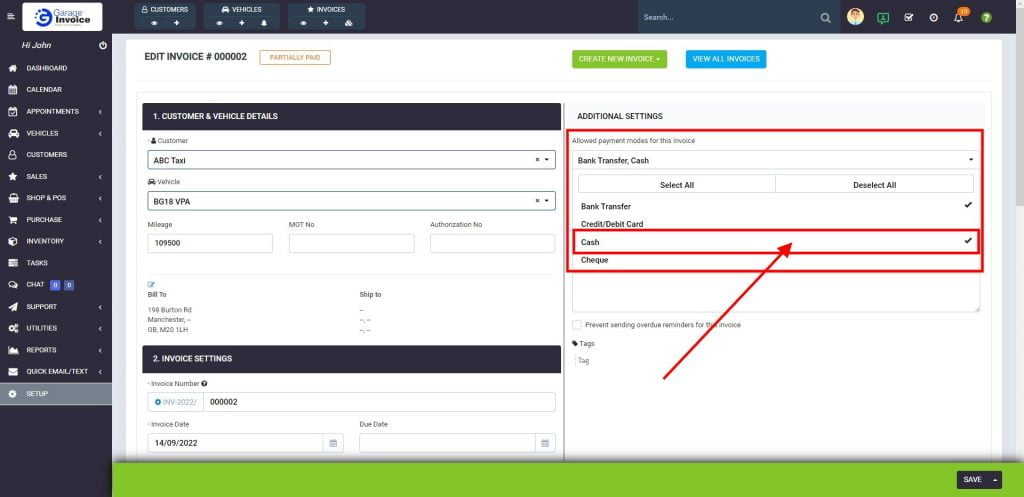Open the Invoice Date calendar picker
The width and height of the screenshot is (1024, 497).
[333, 443]
